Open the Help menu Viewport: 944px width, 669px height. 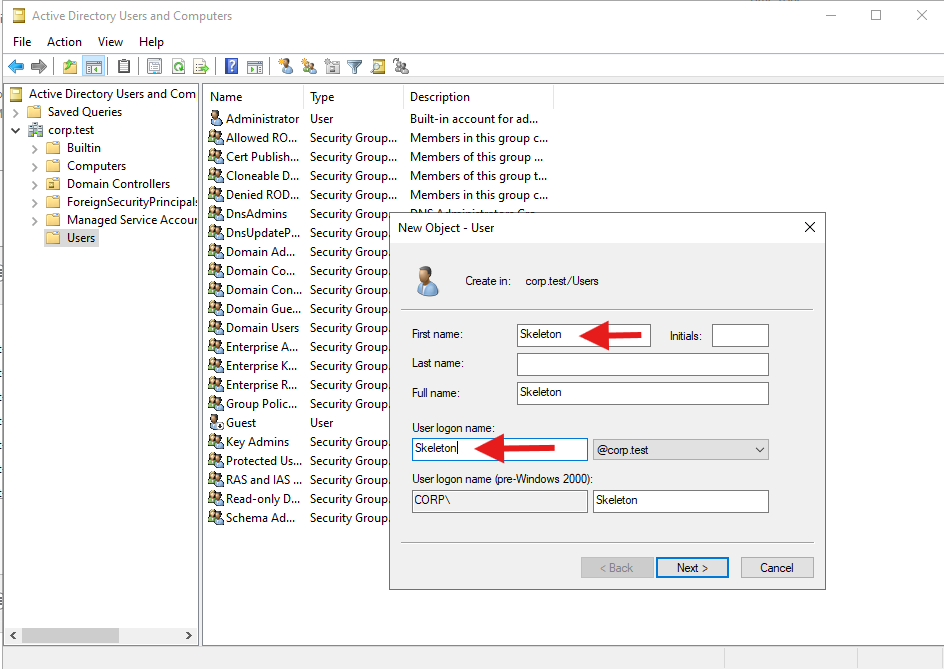tap(151, 42)
